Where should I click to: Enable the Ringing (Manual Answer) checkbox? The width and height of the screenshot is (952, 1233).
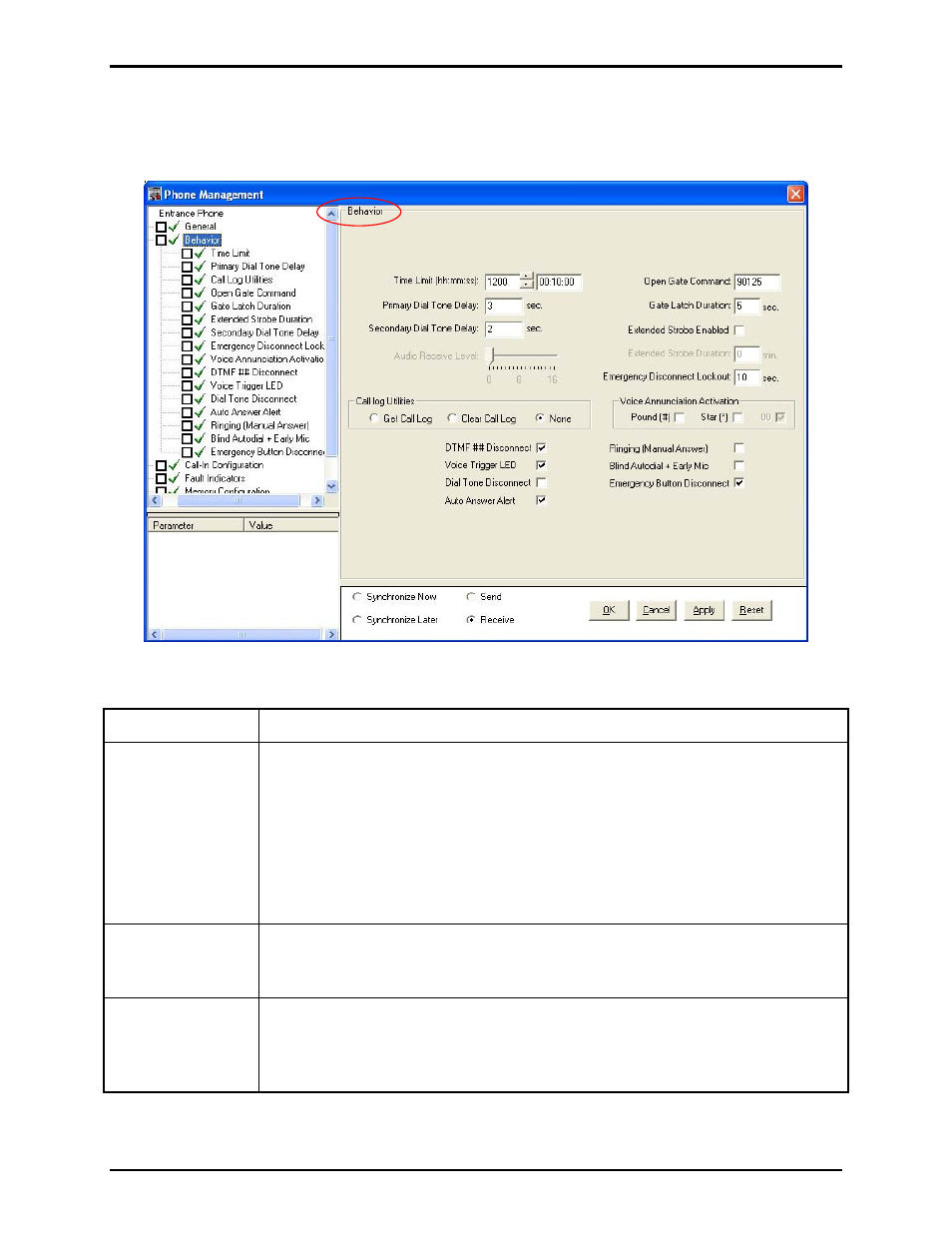coord(739,448)
